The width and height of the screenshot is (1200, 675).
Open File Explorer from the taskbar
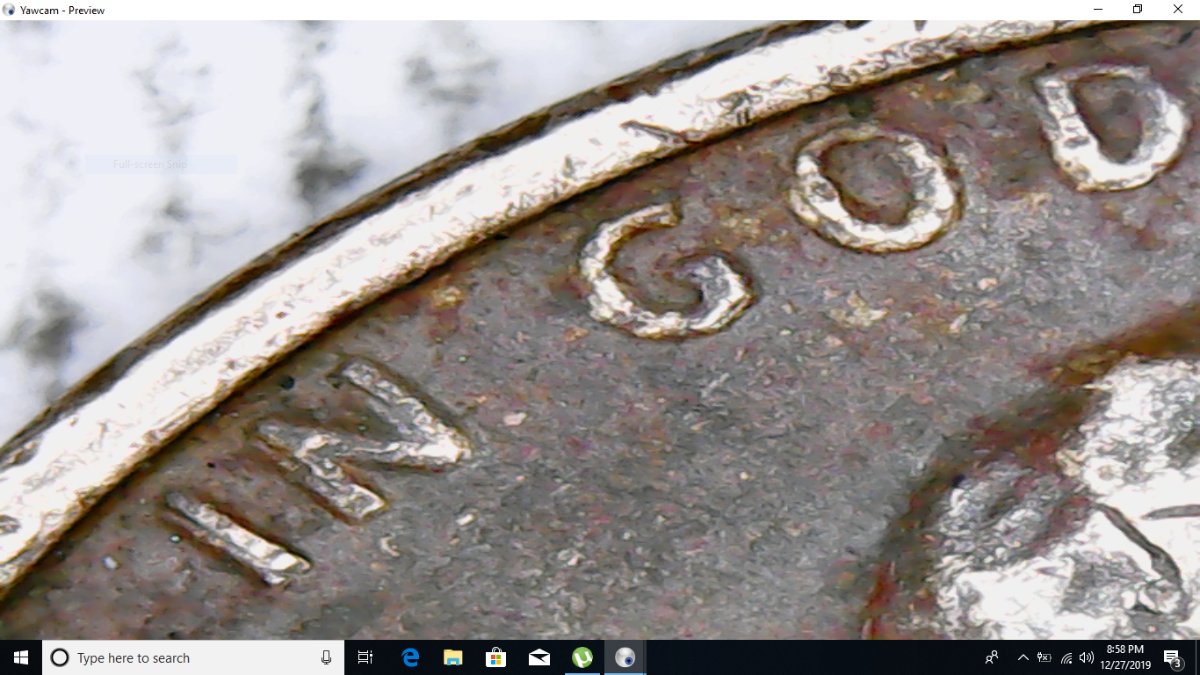point(453,657)
